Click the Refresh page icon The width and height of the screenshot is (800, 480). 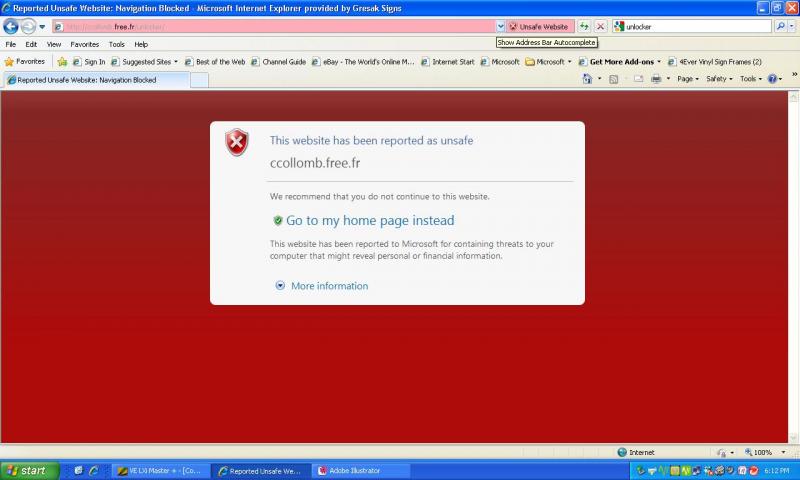coord(584,27)
